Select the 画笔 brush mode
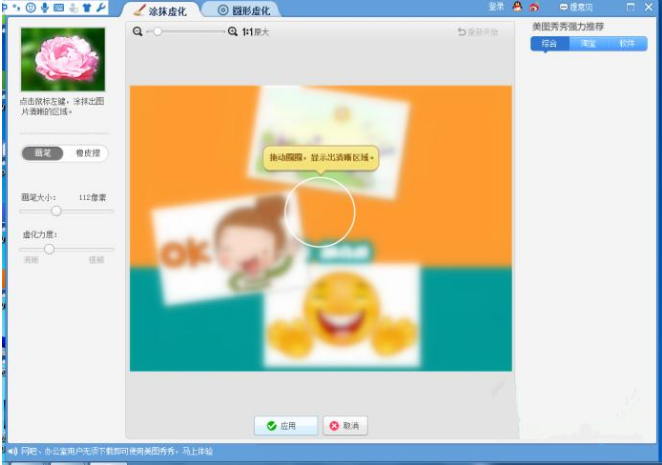 pos(43,153)
